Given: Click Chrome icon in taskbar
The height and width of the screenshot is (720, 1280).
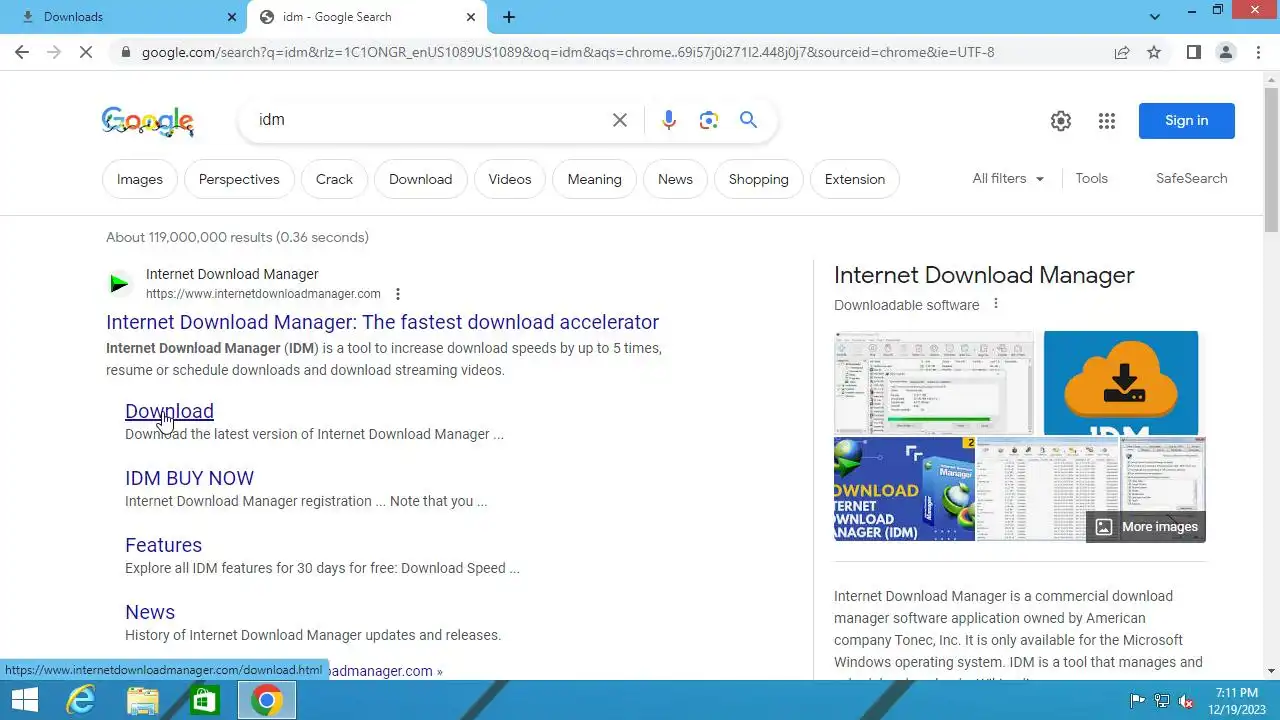Looking at the screenshot, I should point(266,700).
